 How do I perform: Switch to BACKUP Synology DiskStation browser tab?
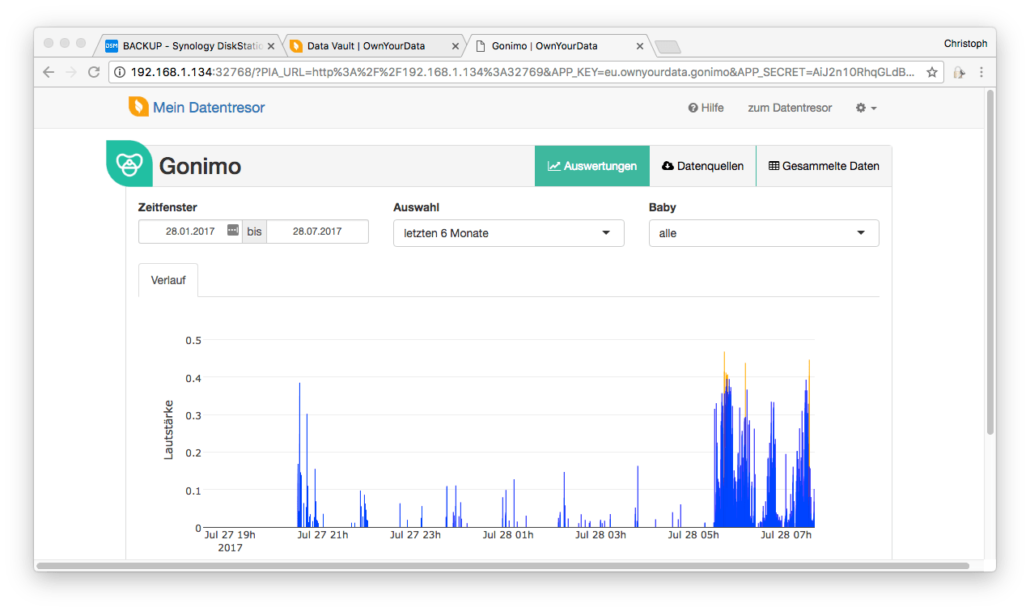coord(189,46)
